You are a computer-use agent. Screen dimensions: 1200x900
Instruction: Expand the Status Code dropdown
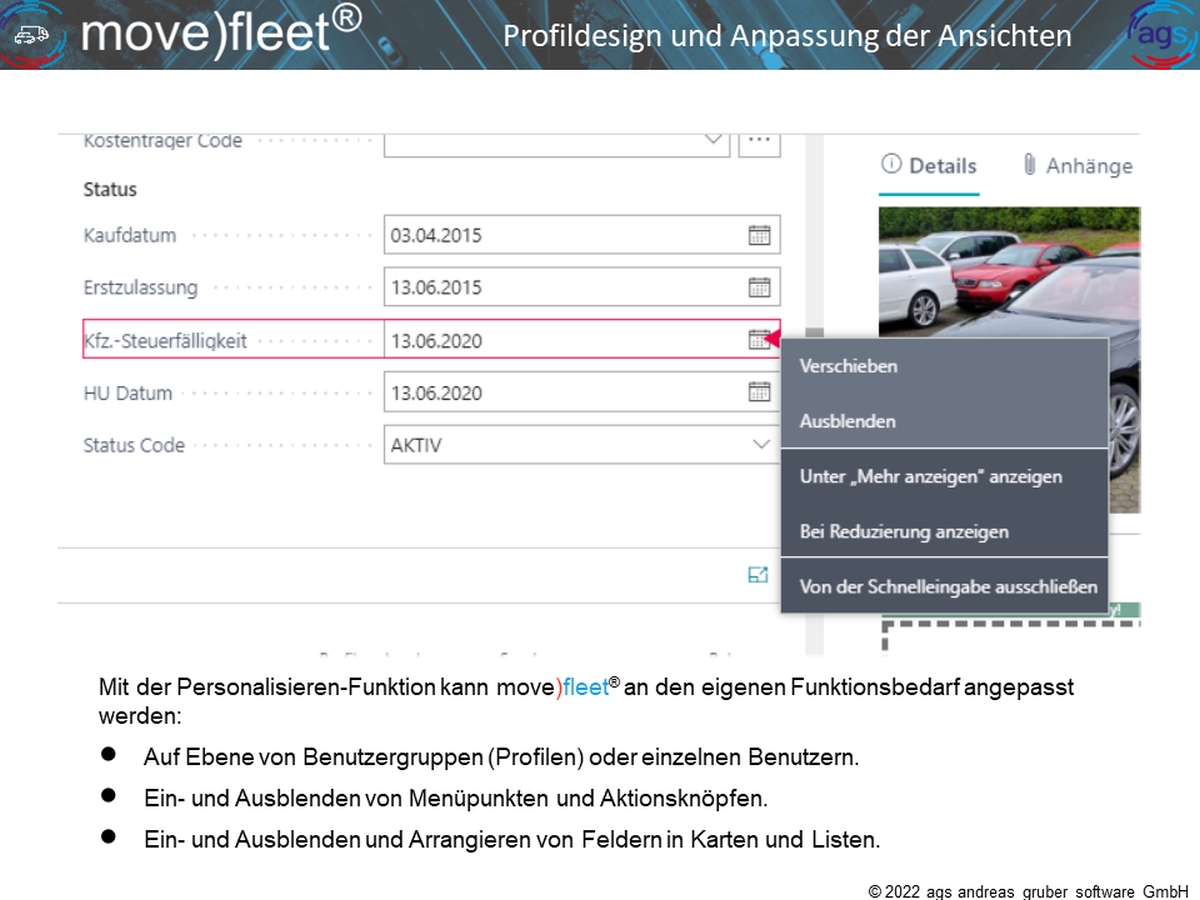pyautogui.click(x=761, y=445)
